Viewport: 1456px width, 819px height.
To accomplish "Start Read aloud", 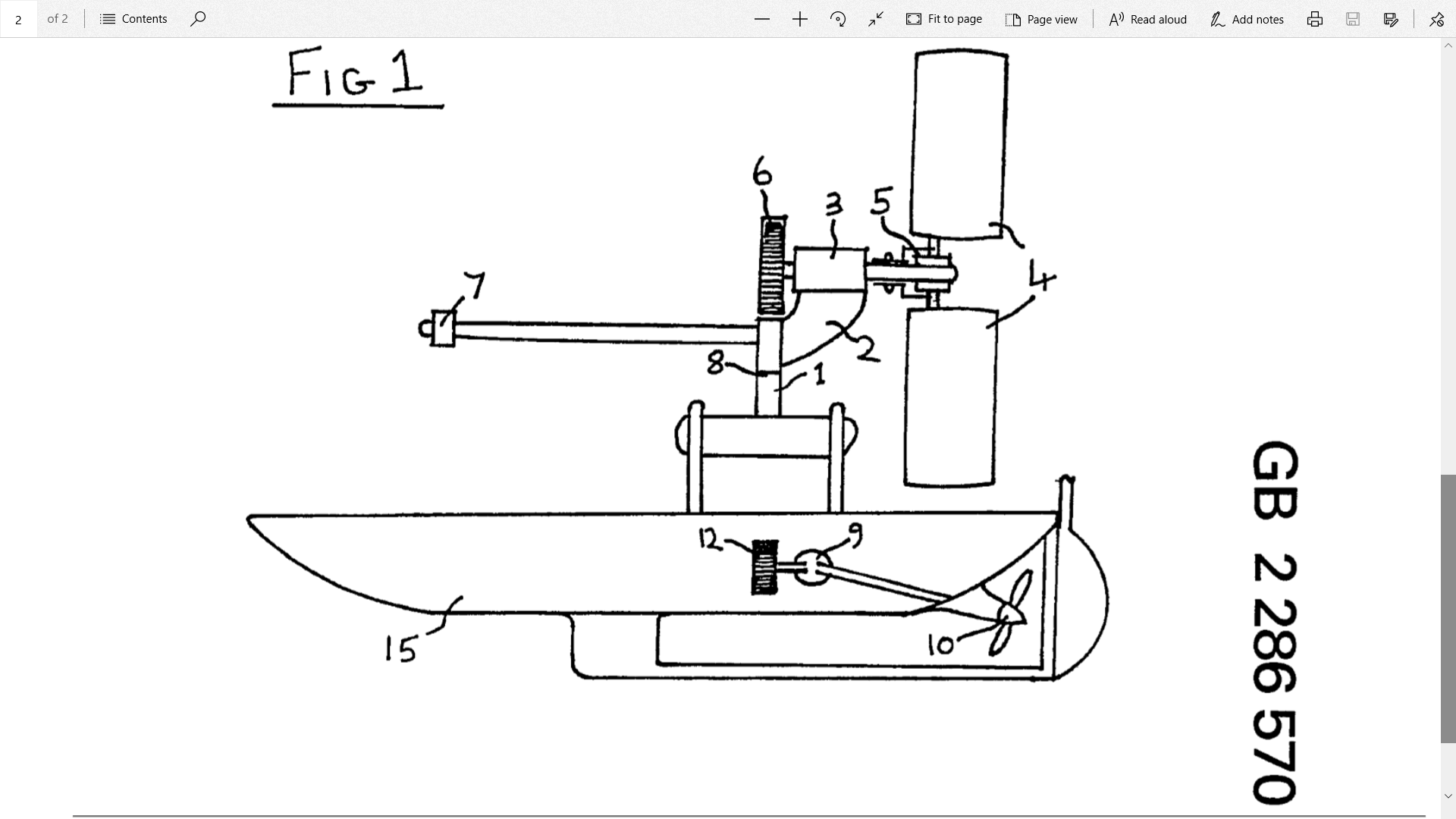I will point(1148,19).
